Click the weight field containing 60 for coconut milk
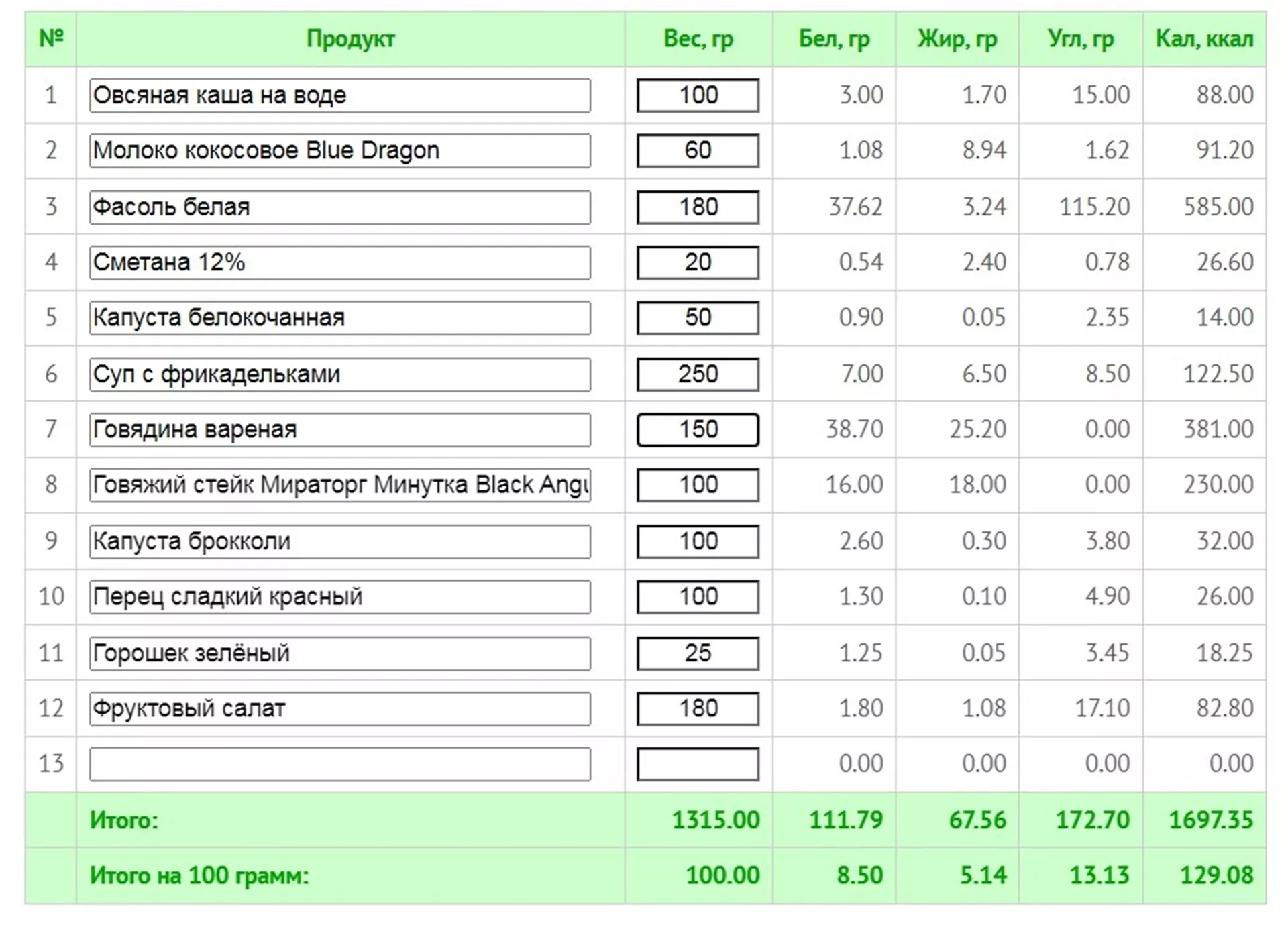Viewport: 1288px width, 927px height. point(698,150)
